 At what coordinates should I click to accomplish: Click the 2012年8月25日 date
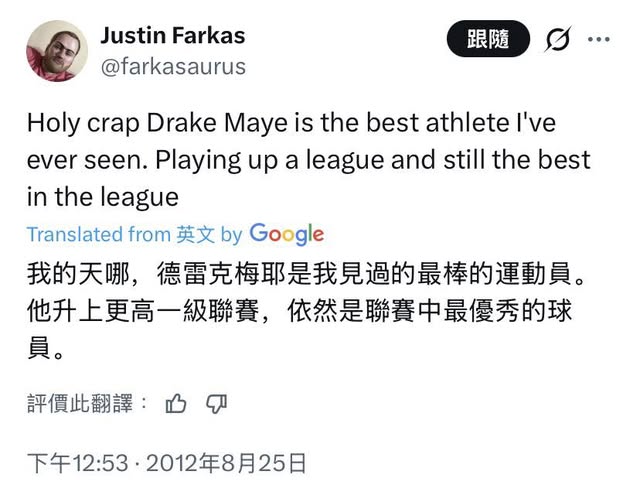[x=226, y=463]
